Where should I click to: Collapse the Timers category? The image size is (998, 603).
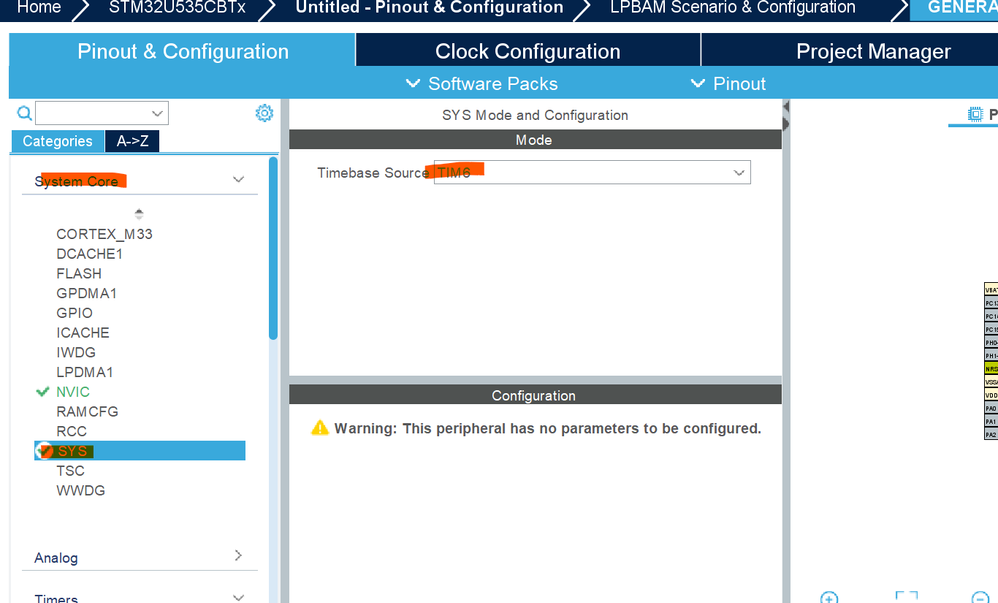238,597
